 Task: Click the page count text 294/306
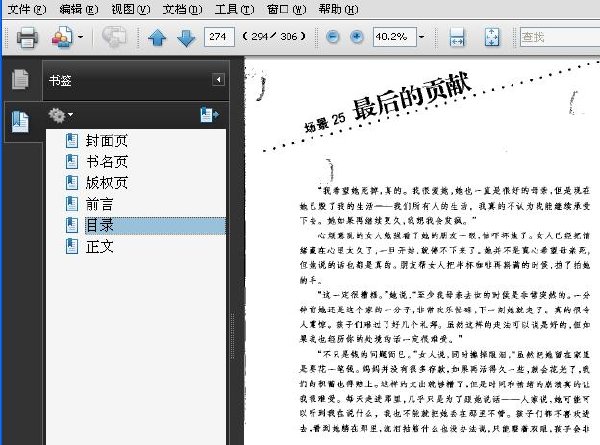pyautogui.click(x=274, y=37)
